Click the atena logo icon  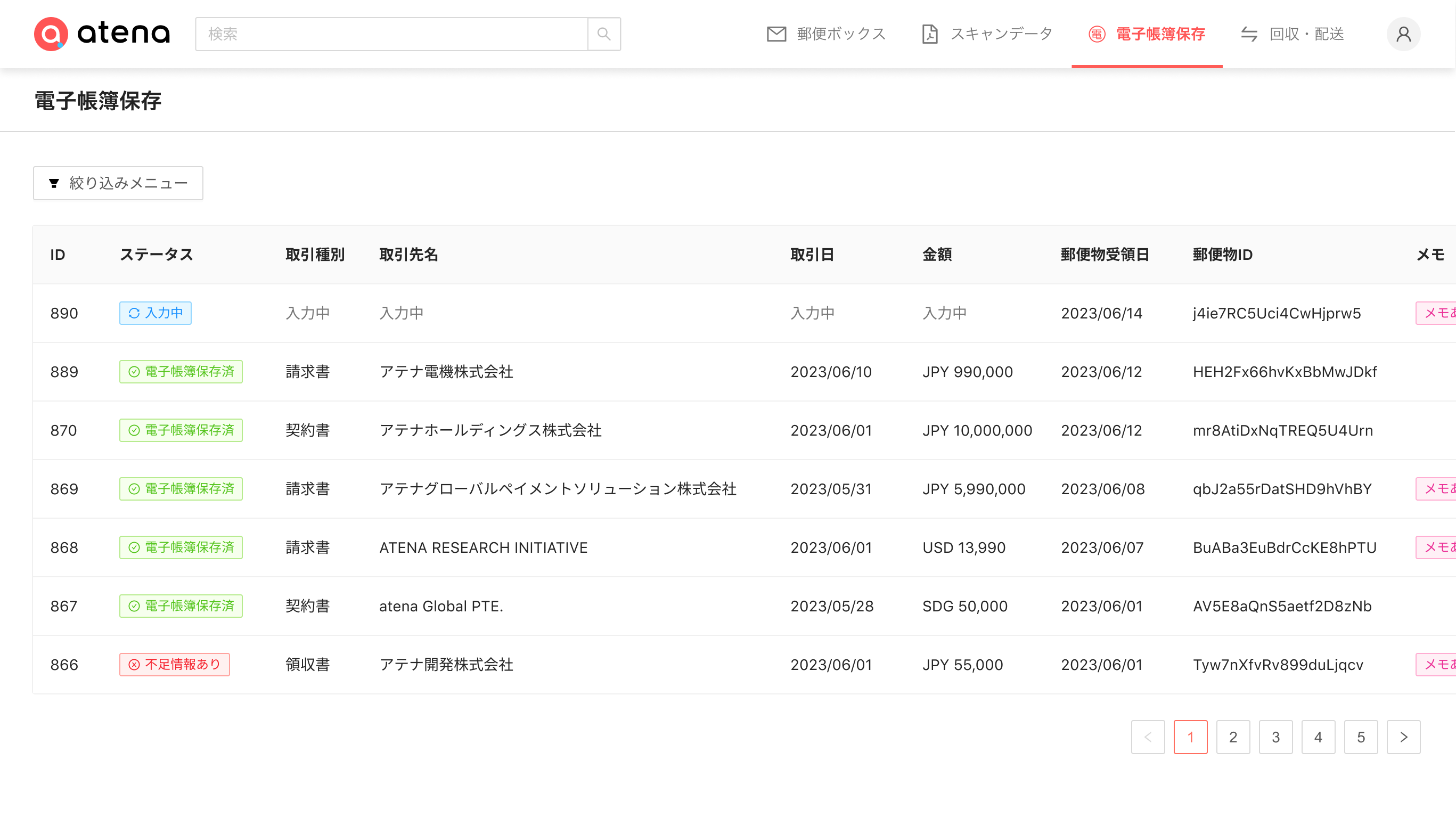click(x=51, y=34)
